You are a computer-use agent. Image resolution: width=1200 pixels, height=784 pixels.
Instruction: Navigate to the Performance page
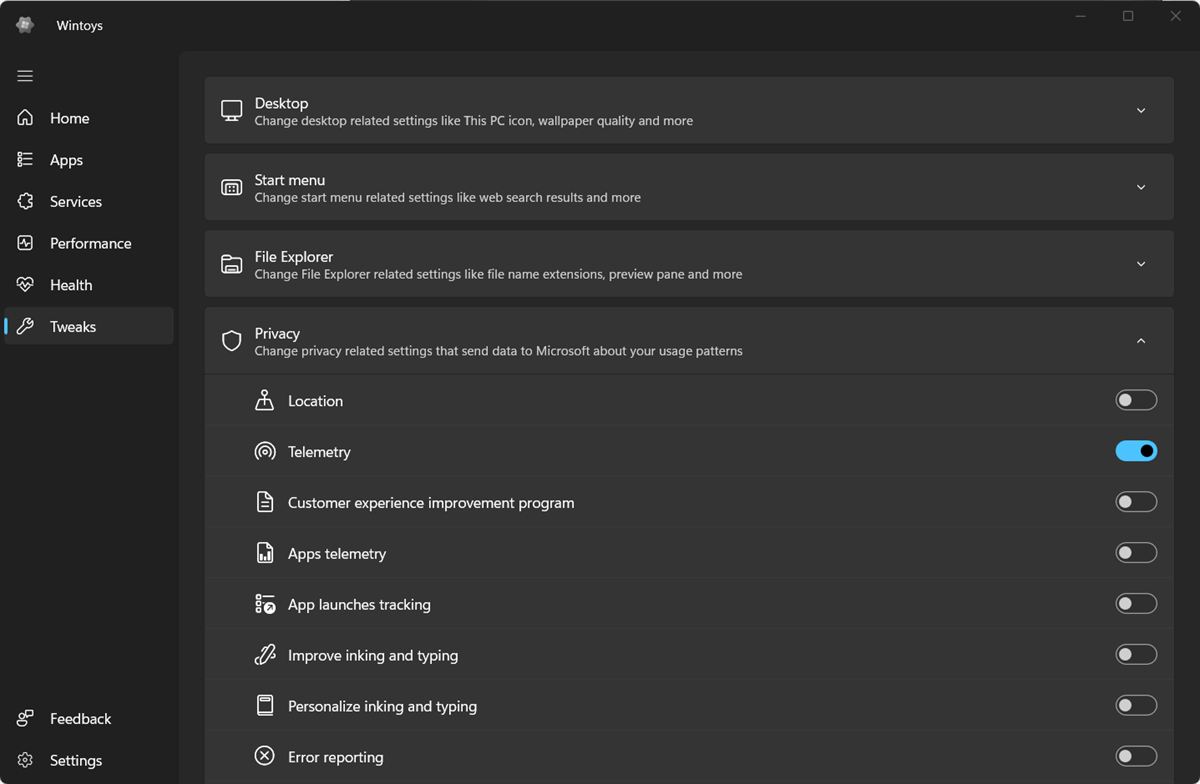pyautogui.click(x=89, y=243)
